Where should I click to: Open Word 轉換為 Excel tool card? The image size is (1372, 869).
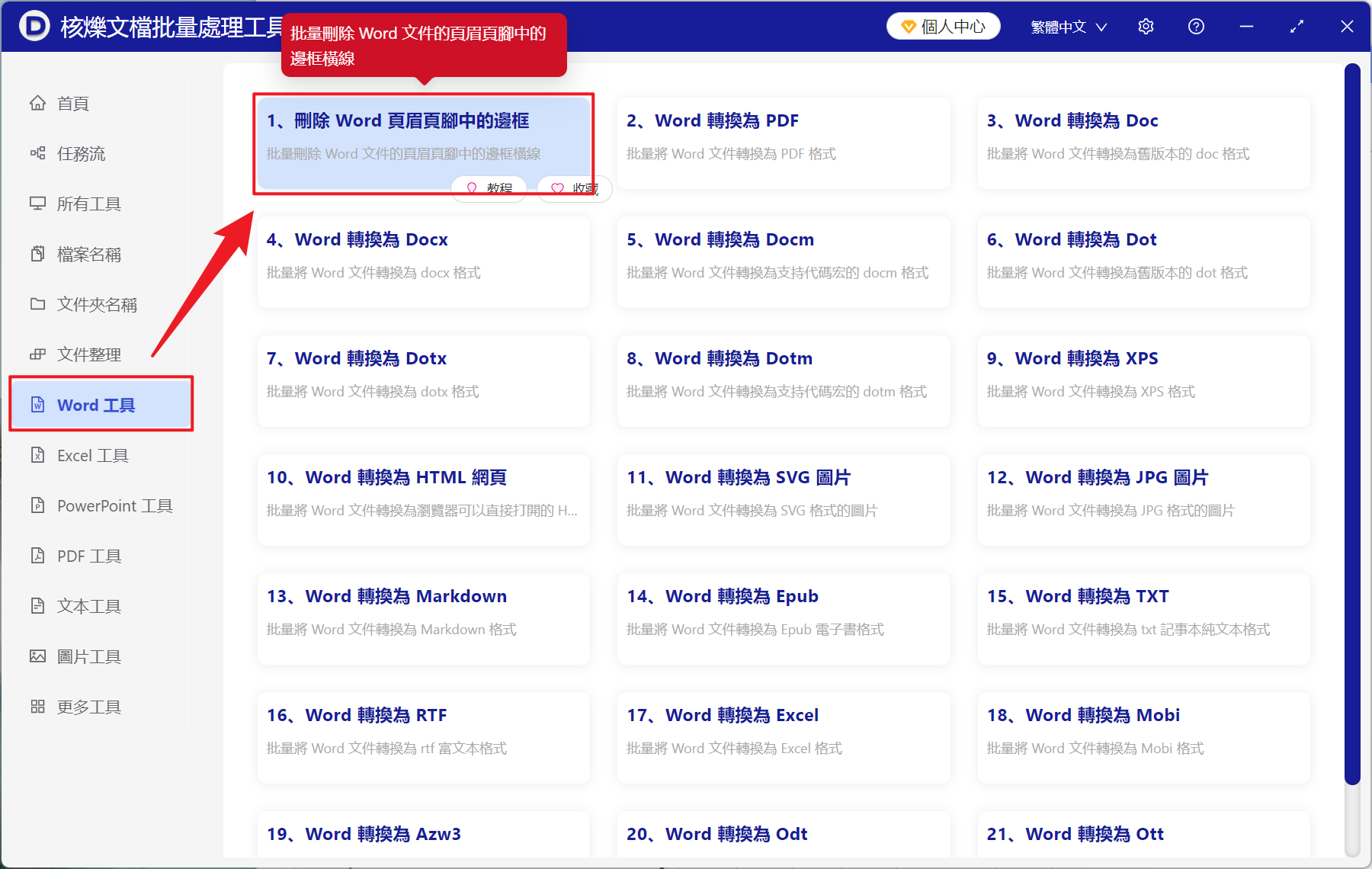(783, 737)
